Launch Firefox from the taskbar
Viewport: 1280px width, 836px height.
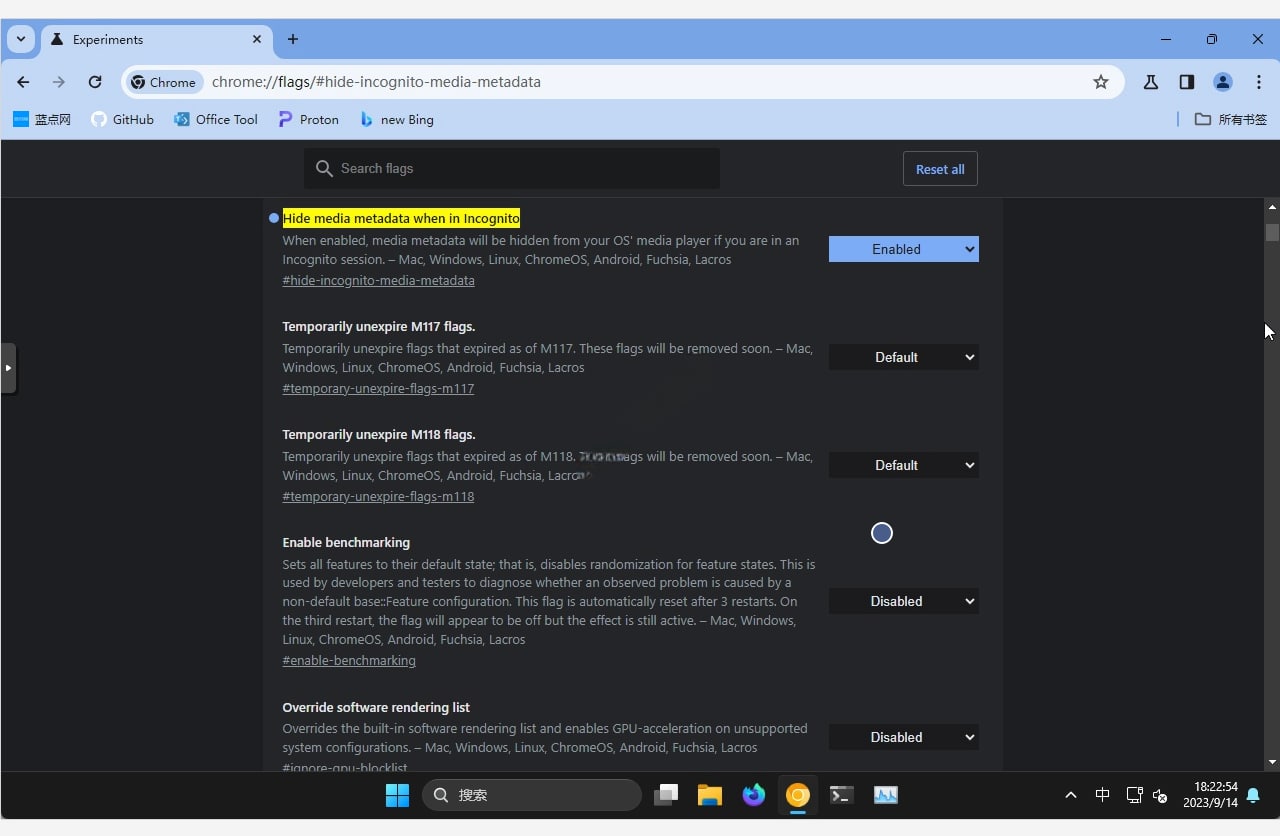[x=753, y=795]
